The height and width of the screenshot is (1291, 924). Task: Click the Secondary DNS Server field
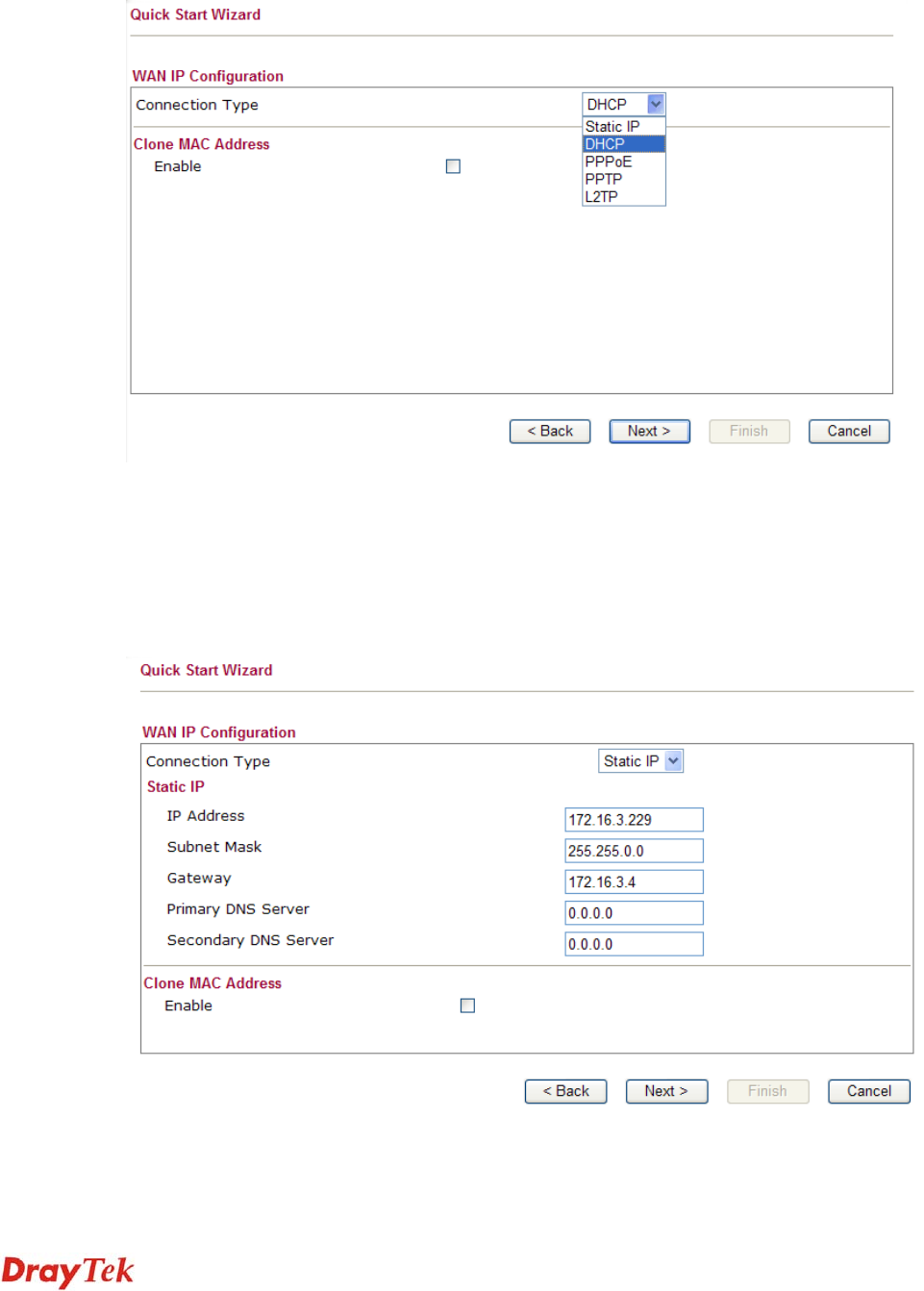pos(634,944)
